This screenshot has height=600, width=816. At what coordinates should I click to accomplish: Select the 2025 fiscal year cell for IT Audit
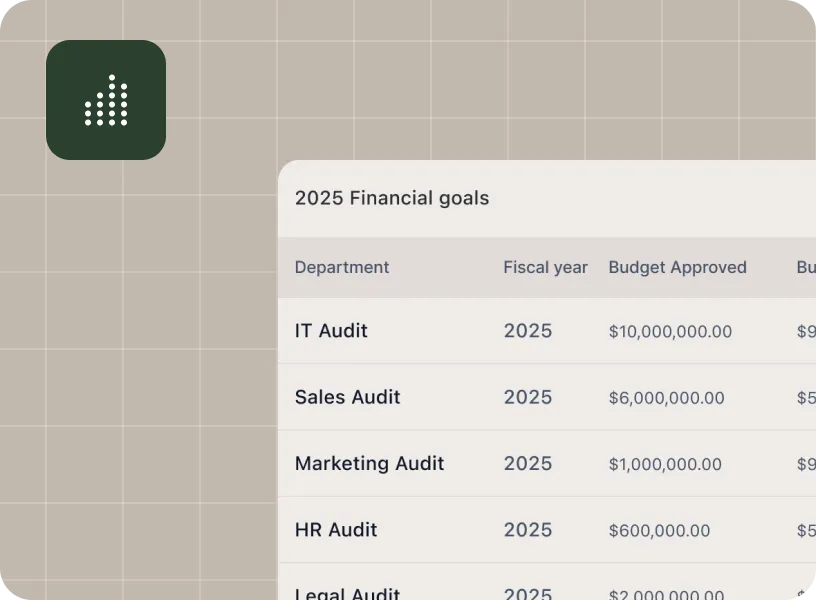click(528, 331)
